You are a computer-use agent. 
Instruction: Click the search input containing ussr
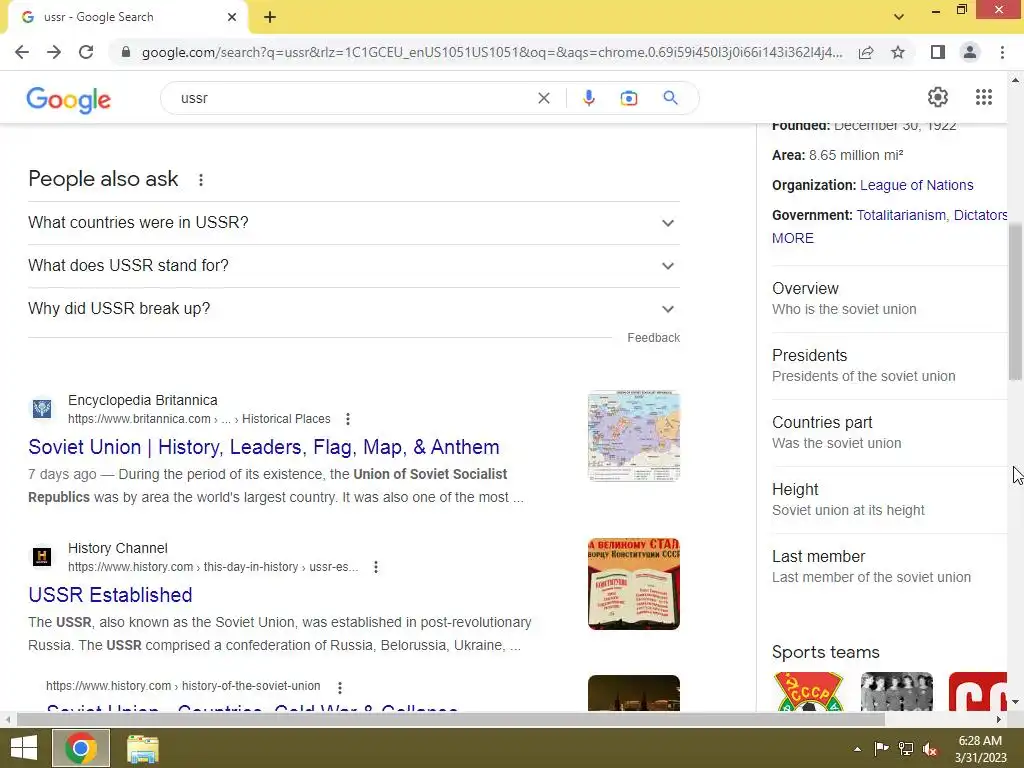[353, 98]
